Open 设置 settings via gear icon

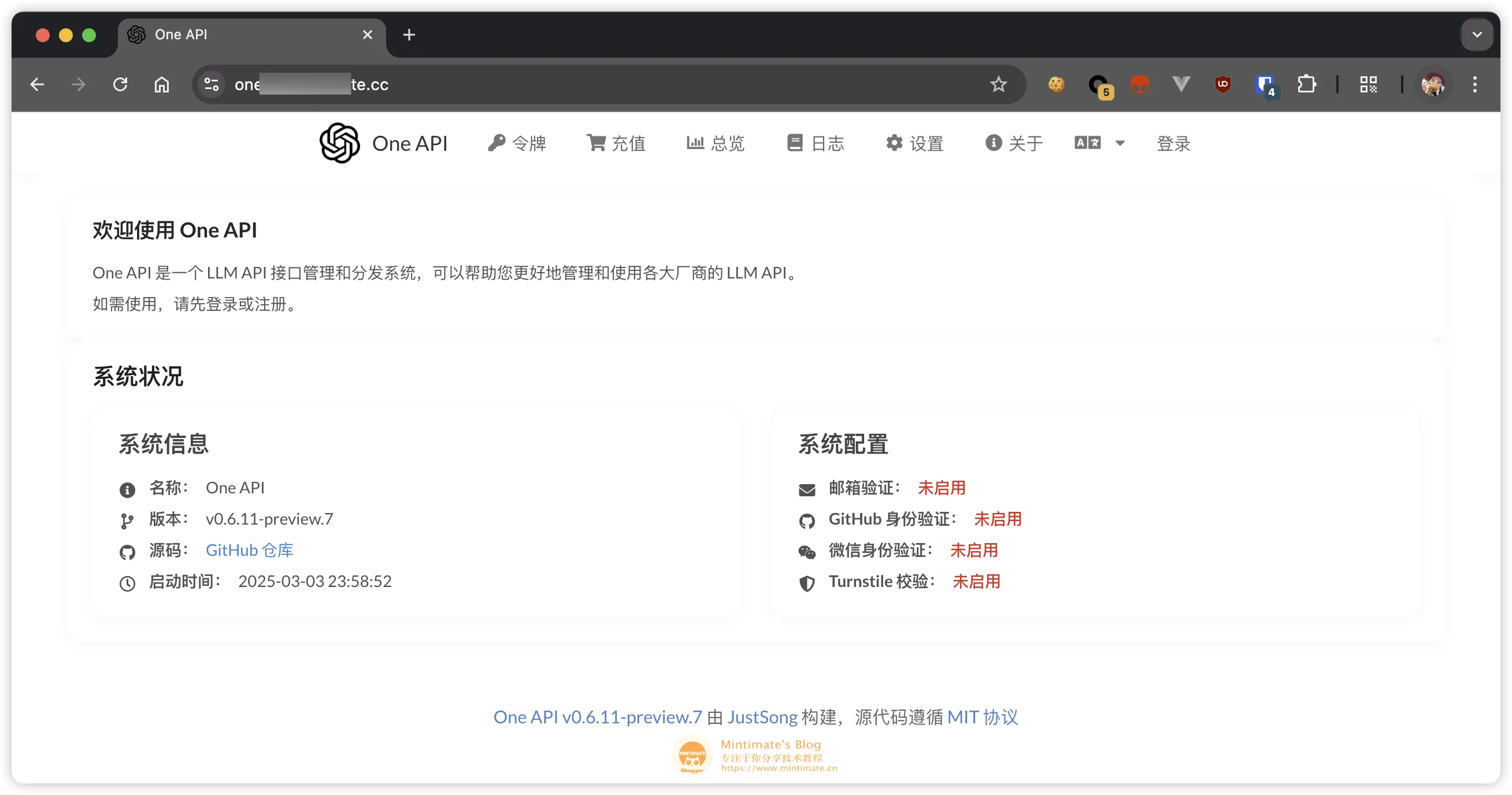click(894, 143)
